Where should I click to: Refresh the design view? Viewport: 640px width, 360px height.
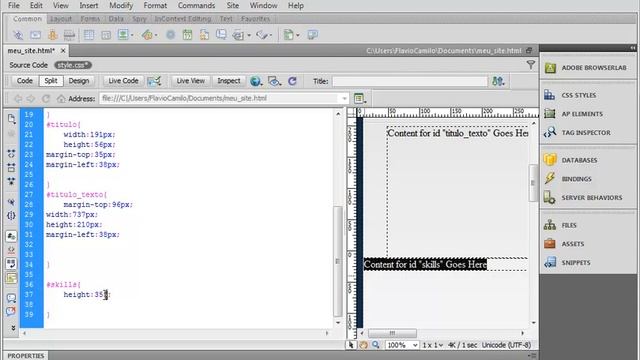point(292,81)
